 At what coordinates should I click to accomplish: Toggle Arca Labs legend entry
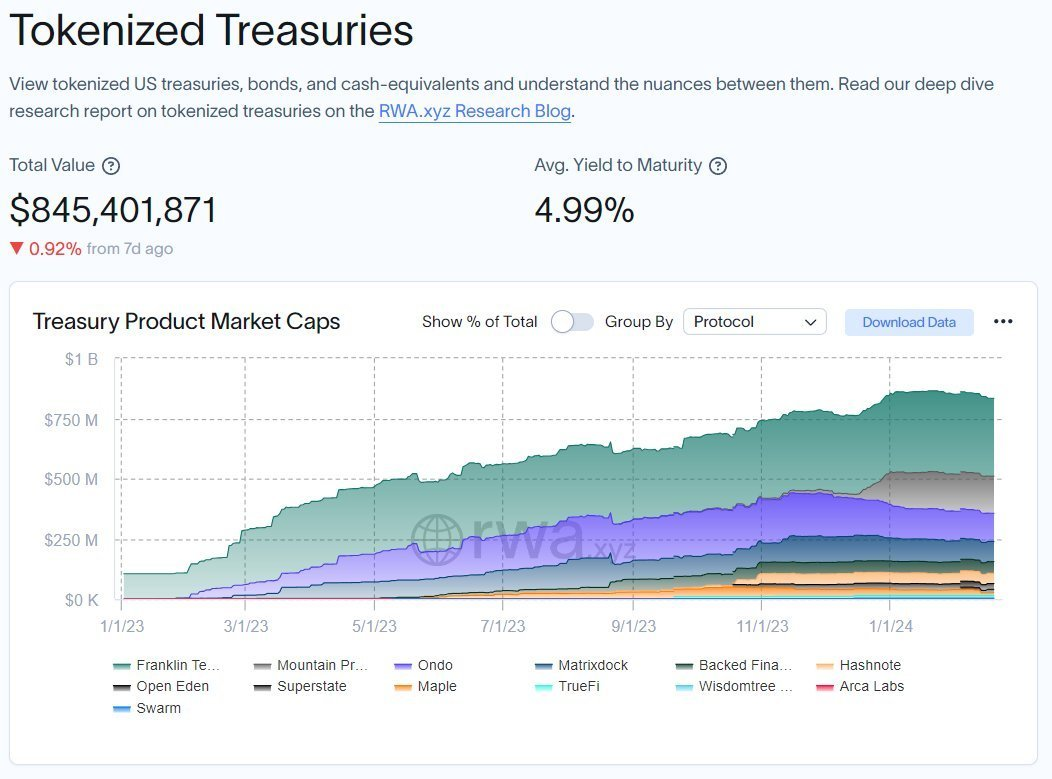pyautogui.click(x=860, y=686)
